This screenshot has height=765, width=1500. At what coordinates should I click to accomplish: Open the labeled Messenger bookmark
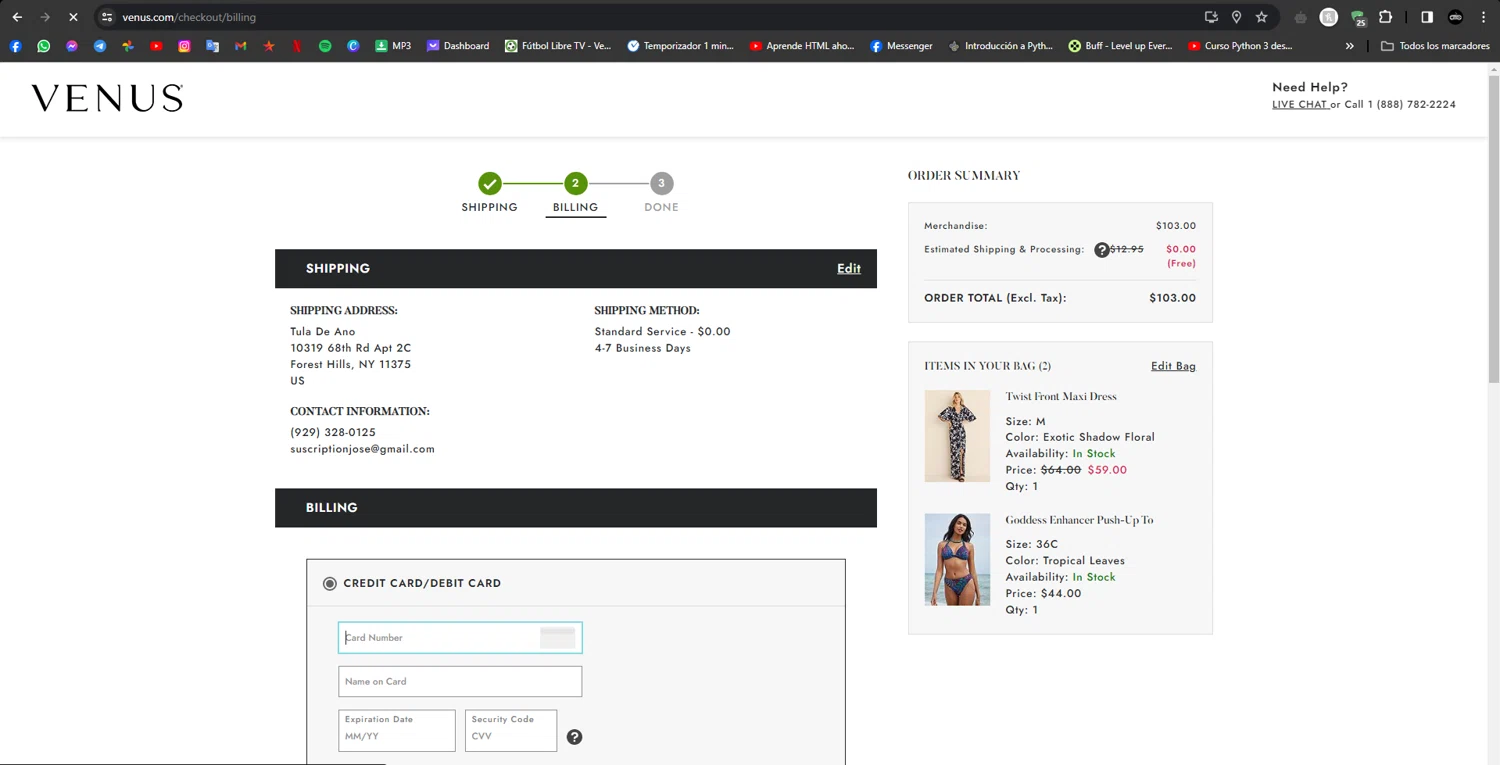[901, 46]
